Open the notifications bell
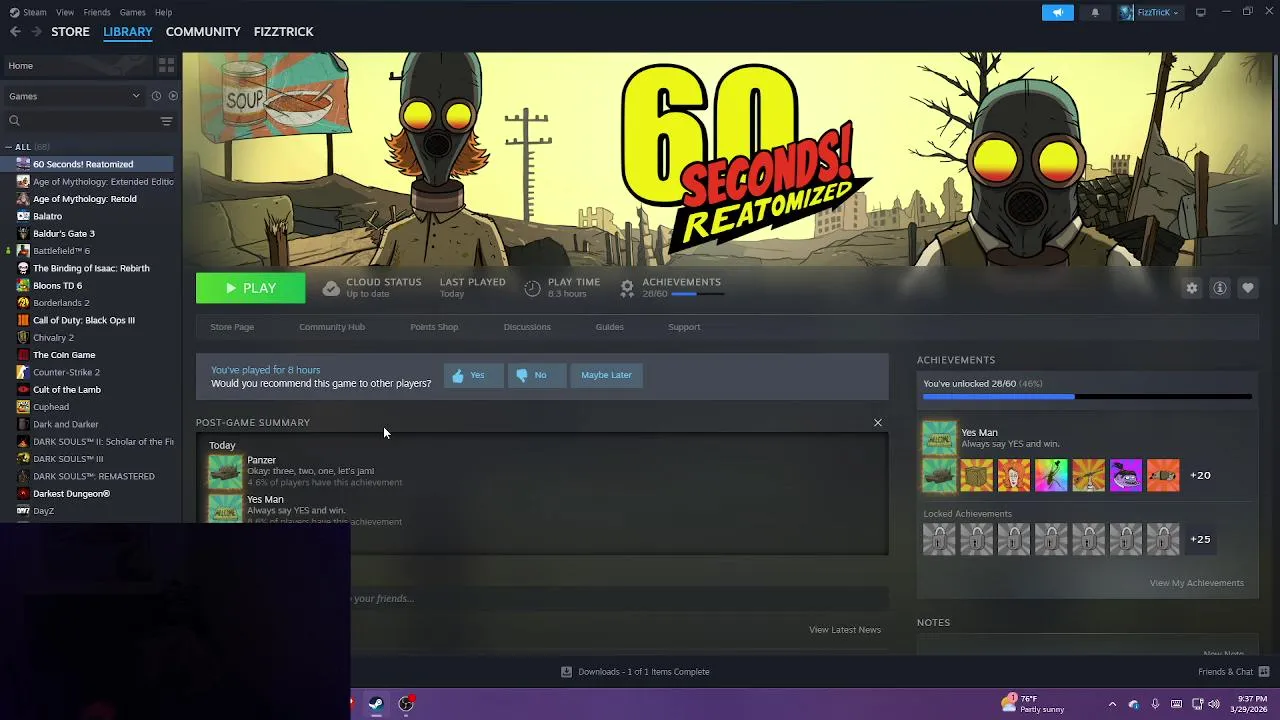This screenshot has width=1280, height=720. pos(1095,12)
